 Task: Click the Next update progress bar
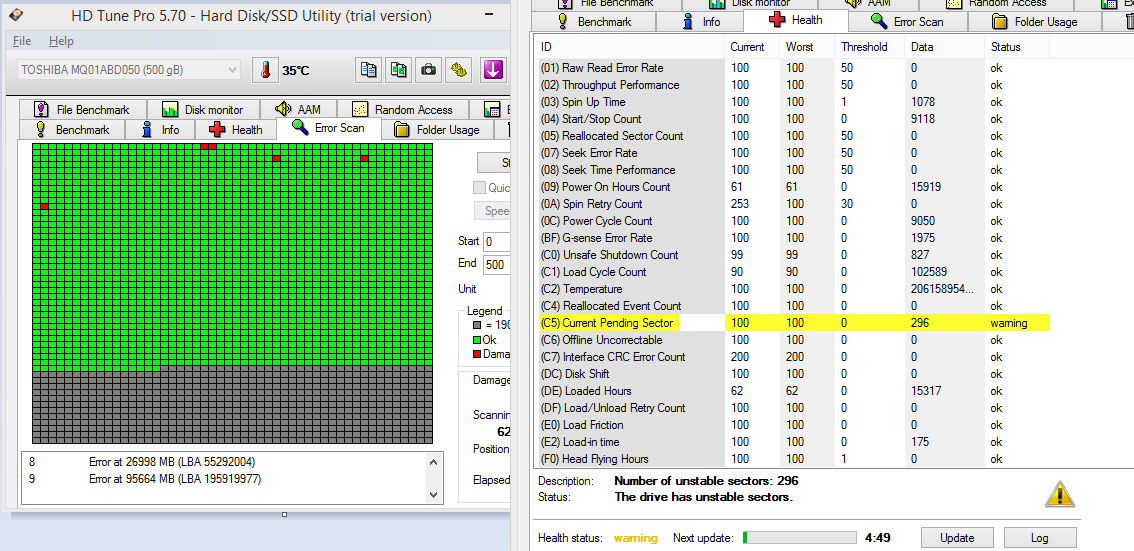tap(799, 537)
